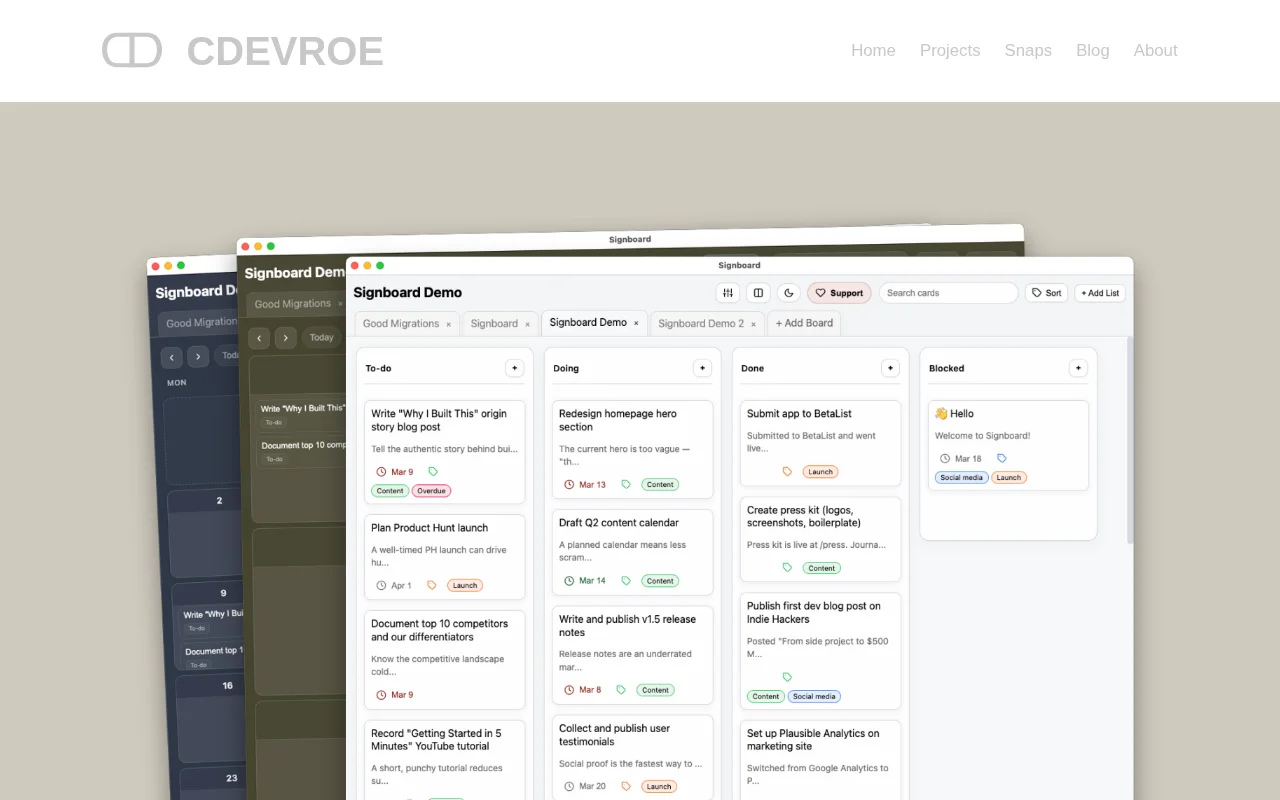Close the front window's Good Migrations tab

448,324
